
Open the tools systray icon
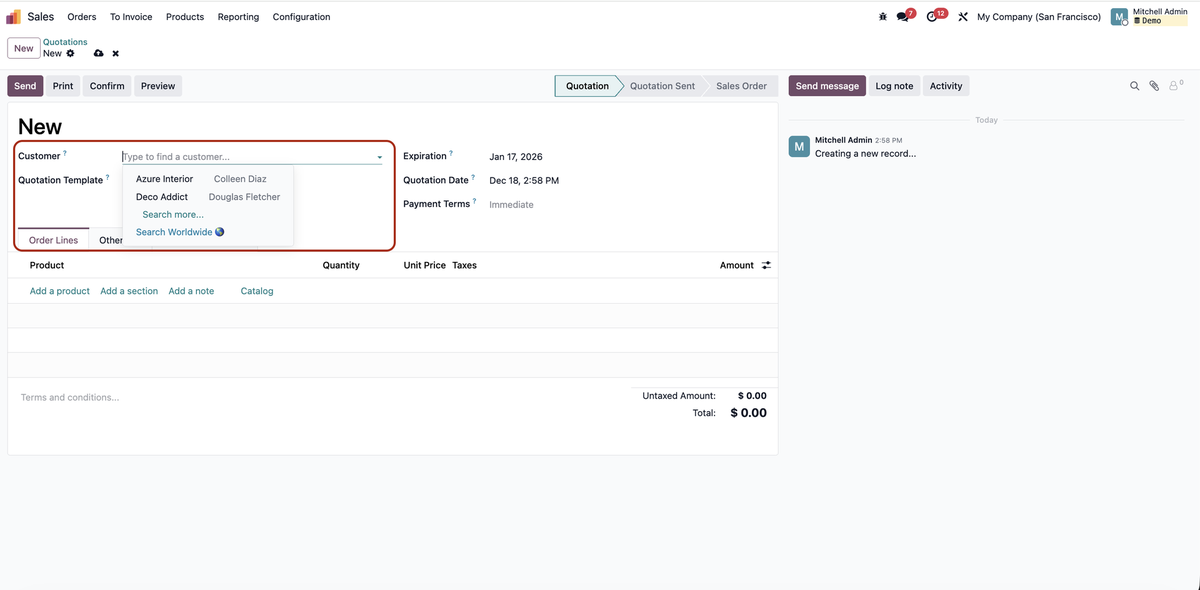point(962,16)
